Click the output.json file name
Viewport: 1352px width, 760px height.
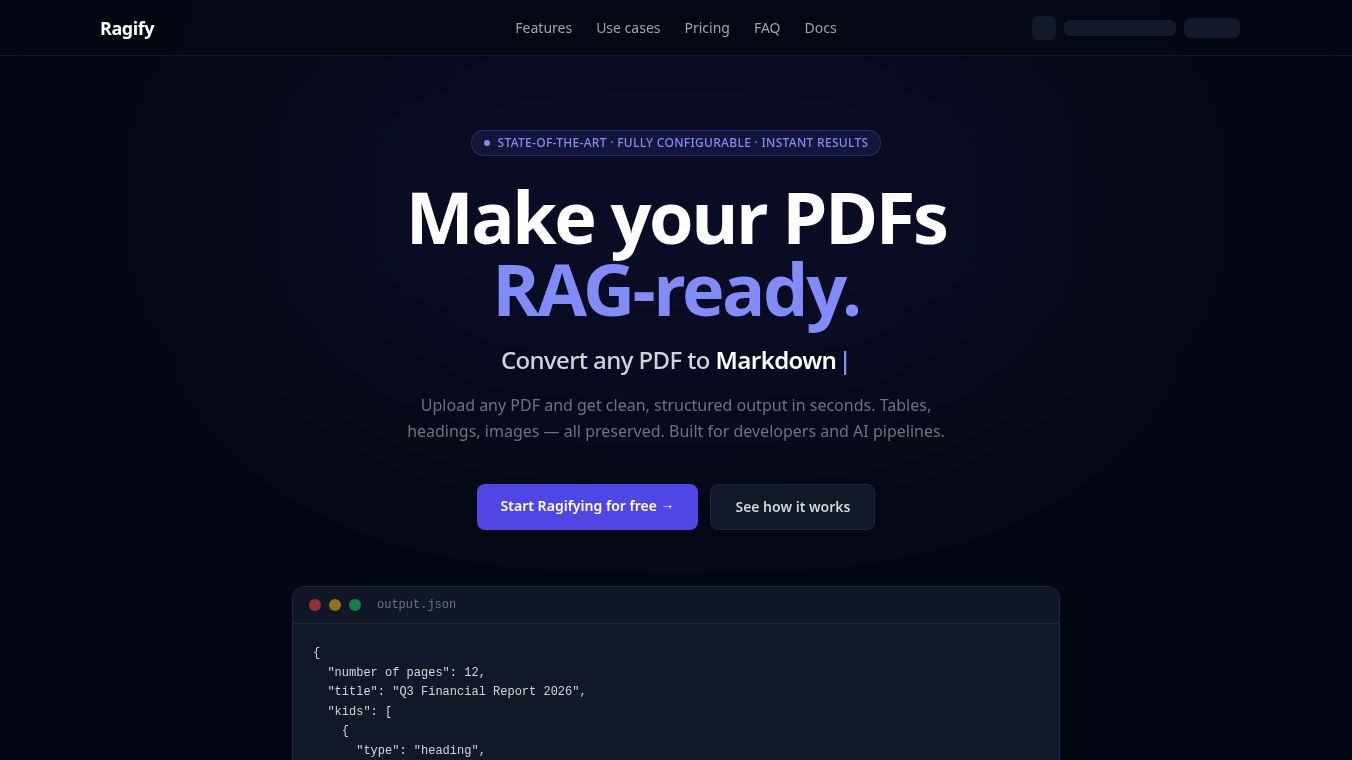(416, 605)
